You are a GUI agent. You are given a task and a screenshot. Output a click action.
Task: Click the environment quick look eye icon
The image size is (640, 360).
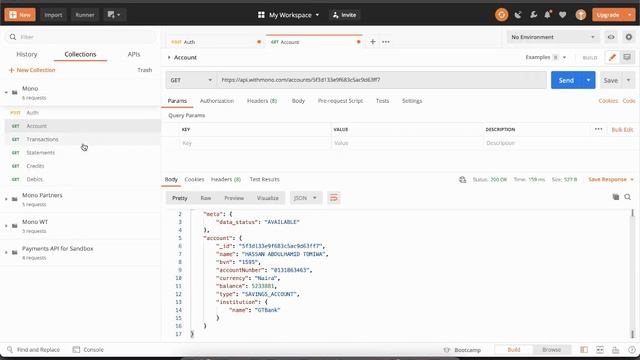coord(611,37)
